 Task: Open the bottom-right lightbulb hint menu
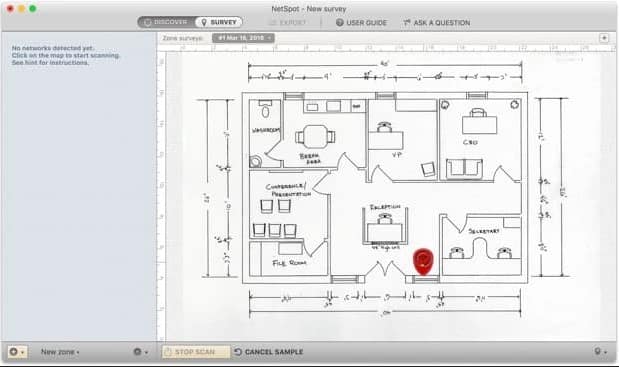point(600,351)
